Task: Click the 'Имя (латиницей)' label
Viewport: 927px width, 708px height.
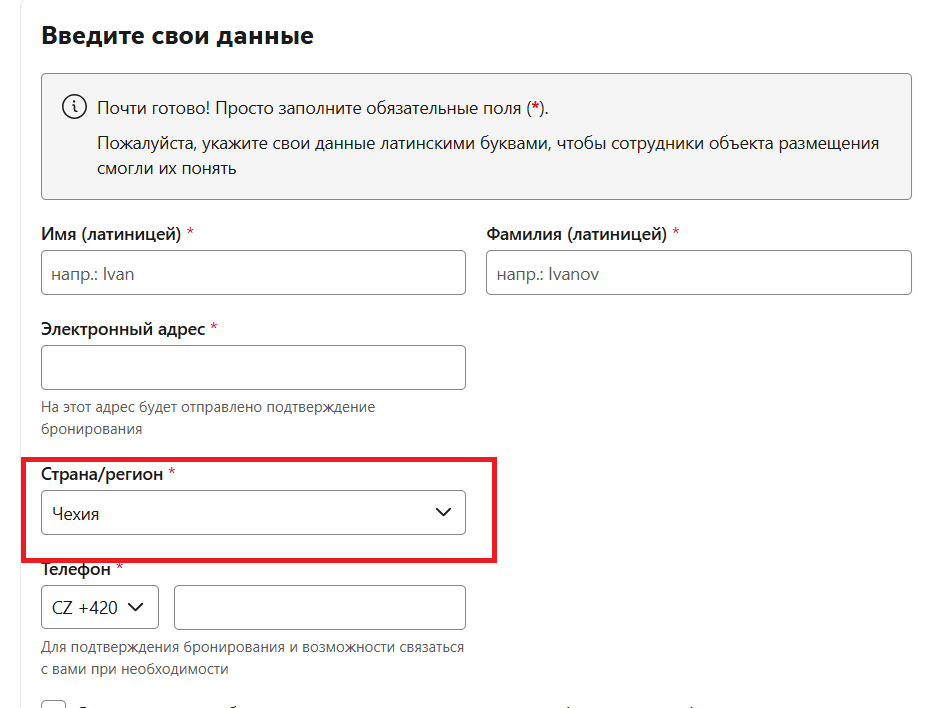Action: [x=111, y=234]
